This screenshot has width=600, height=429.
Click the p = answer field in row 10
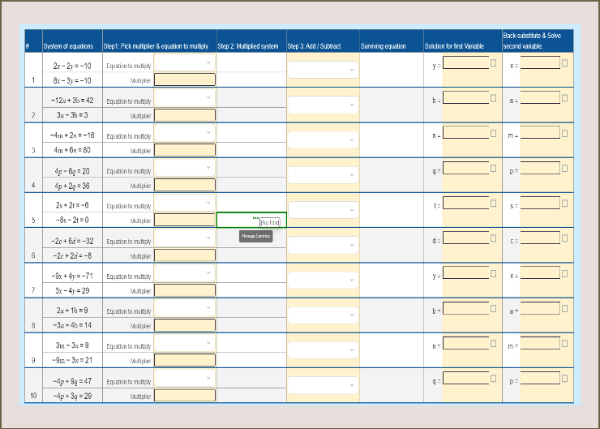540,378
